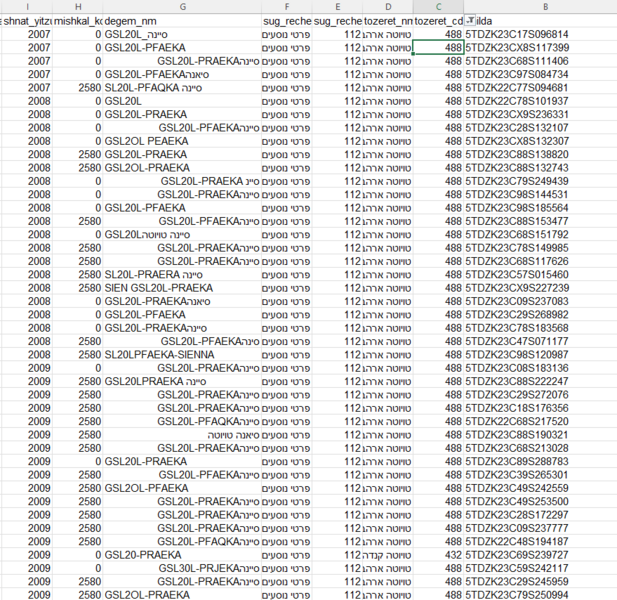The height and width of the screenshot is (600, 617).
Task: Click the GSL30L-PRJEKA model cell
Action: pos(182,568)
